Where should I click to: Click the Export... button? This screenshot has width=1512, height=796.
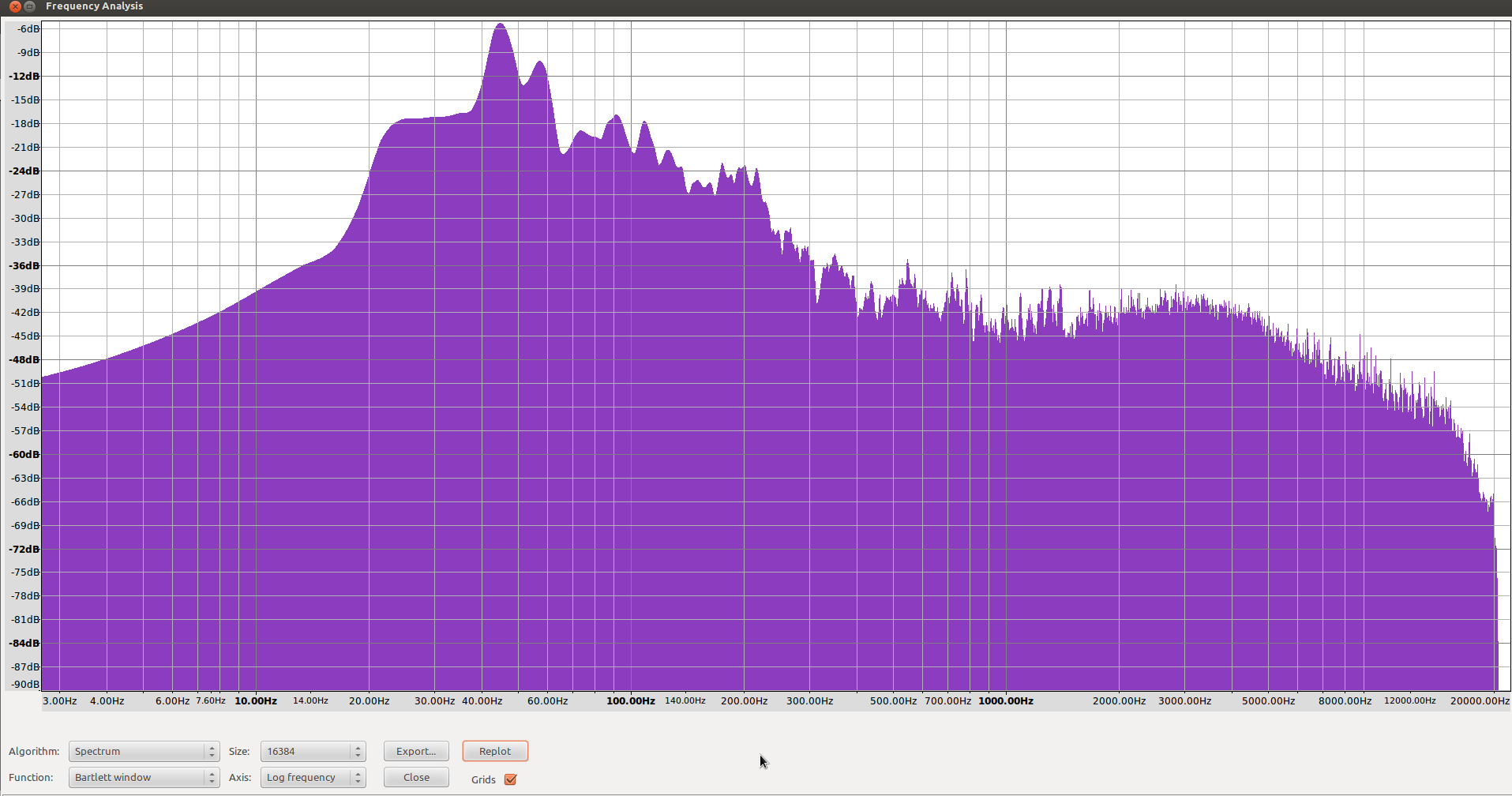[416, 751]
